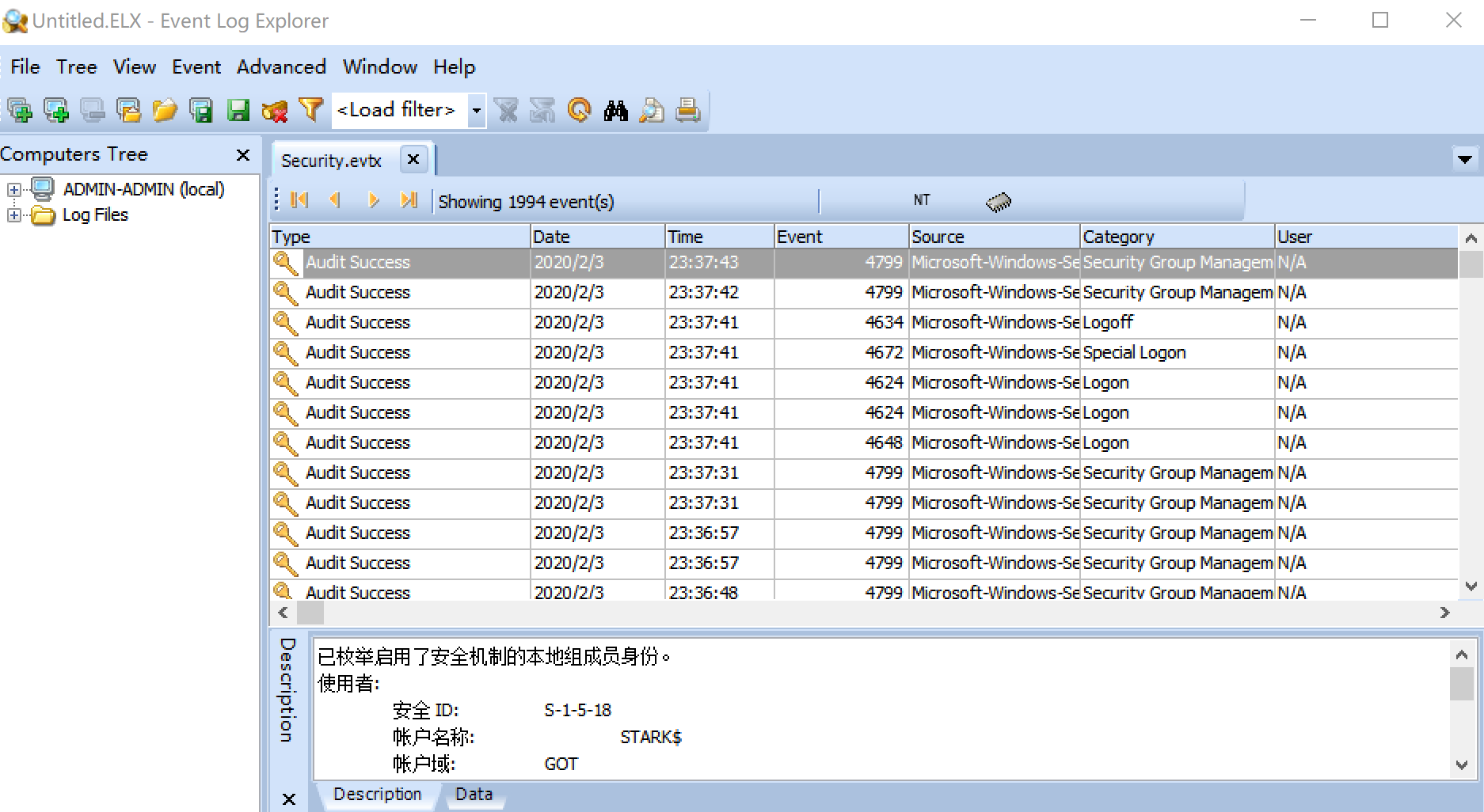
Task: Close the Computers Tree panel
Action: coord(243,155)
